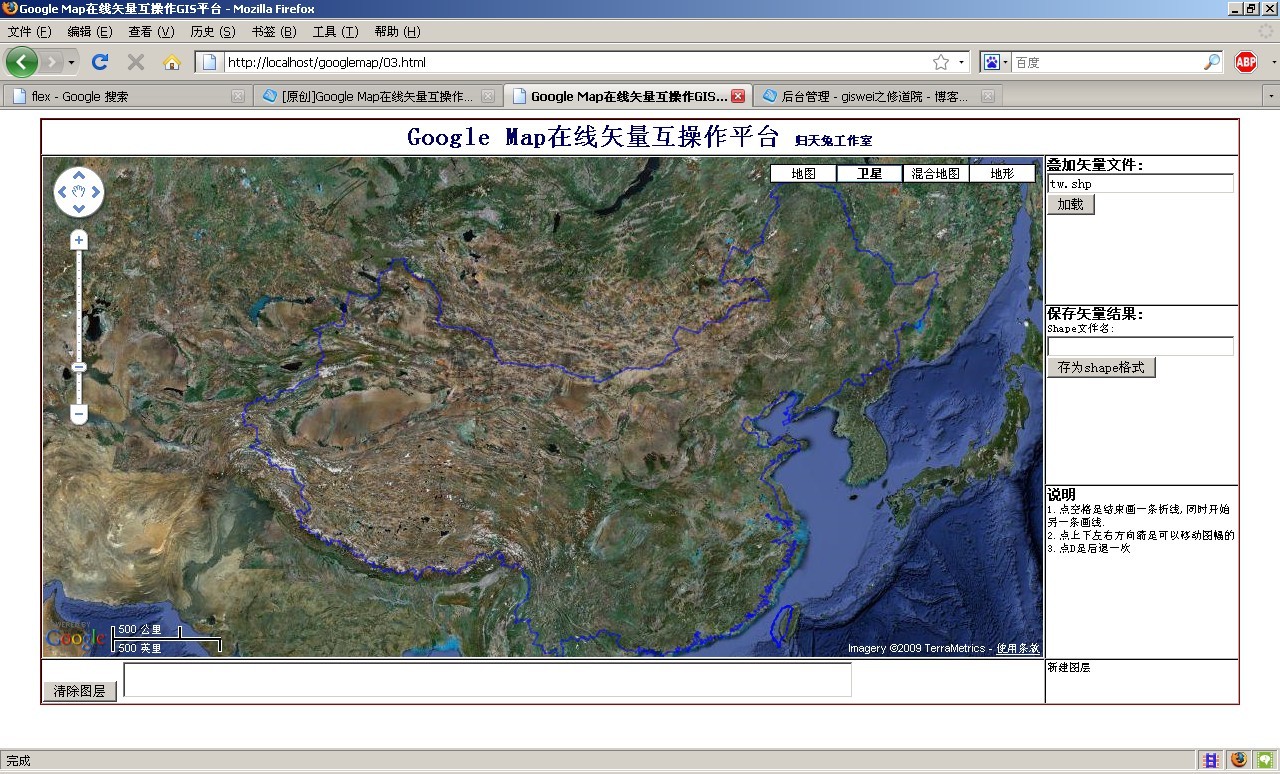This screenshot has width=1280, height=774.
Task: Switch to the 后台管理 giswei tab
Action: 877,97
